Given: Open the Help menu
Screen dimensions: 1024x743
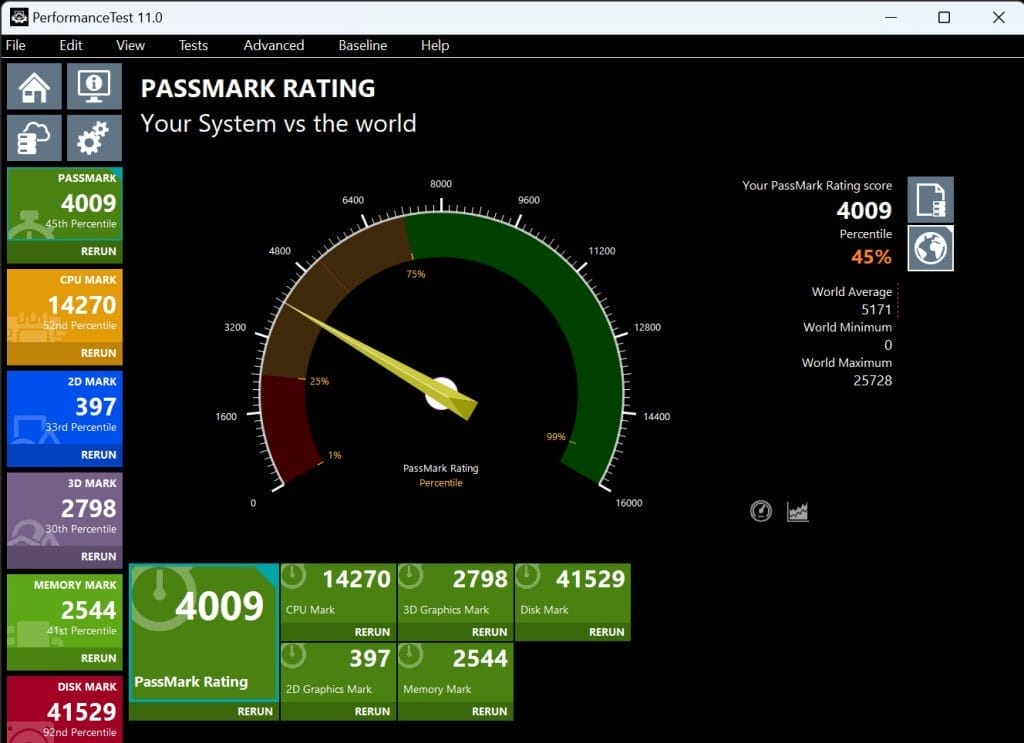Looking at the screenshot, I should (x=435, y=45).
